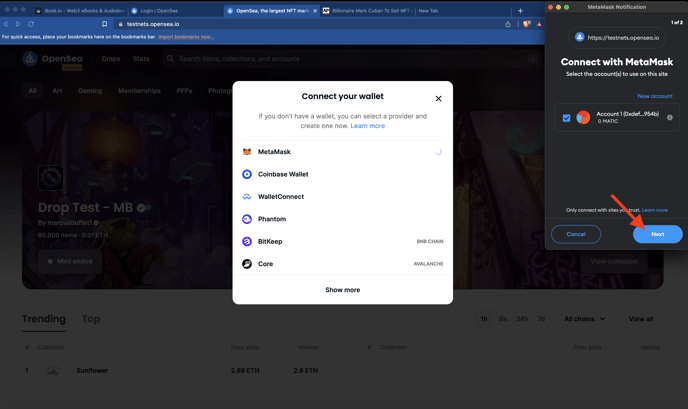688x409 pixels.
Task: Switch to the Top tab
Action: [91, 319]
